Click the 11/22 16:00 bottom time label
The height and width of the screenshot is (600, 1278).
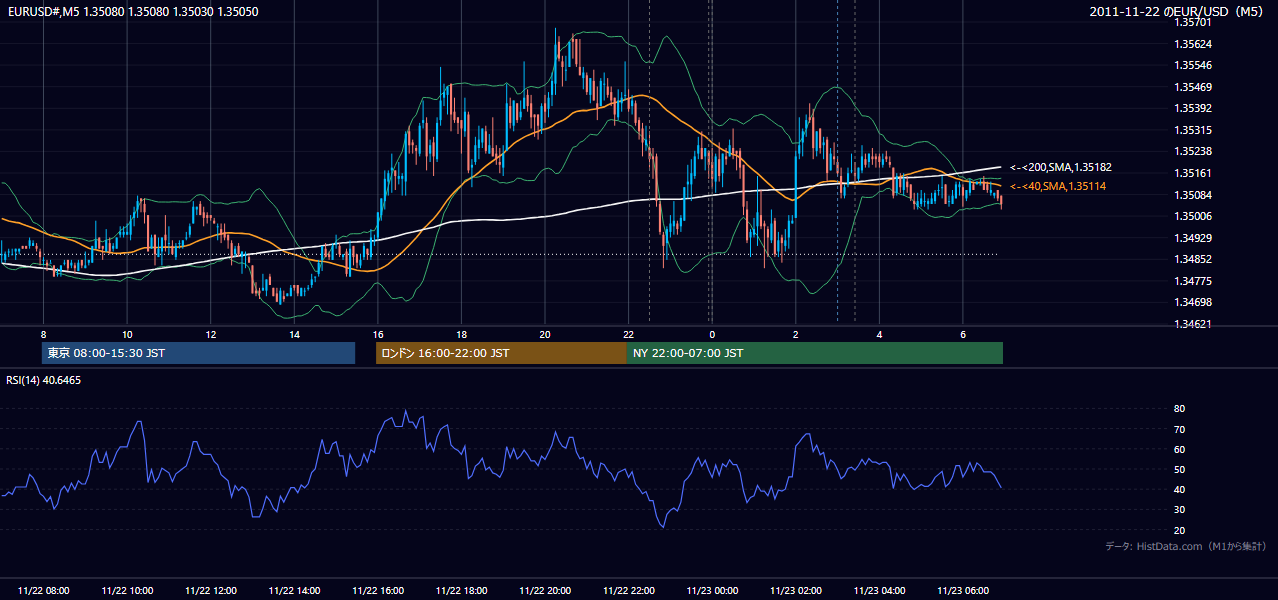(x=378, y=591)
